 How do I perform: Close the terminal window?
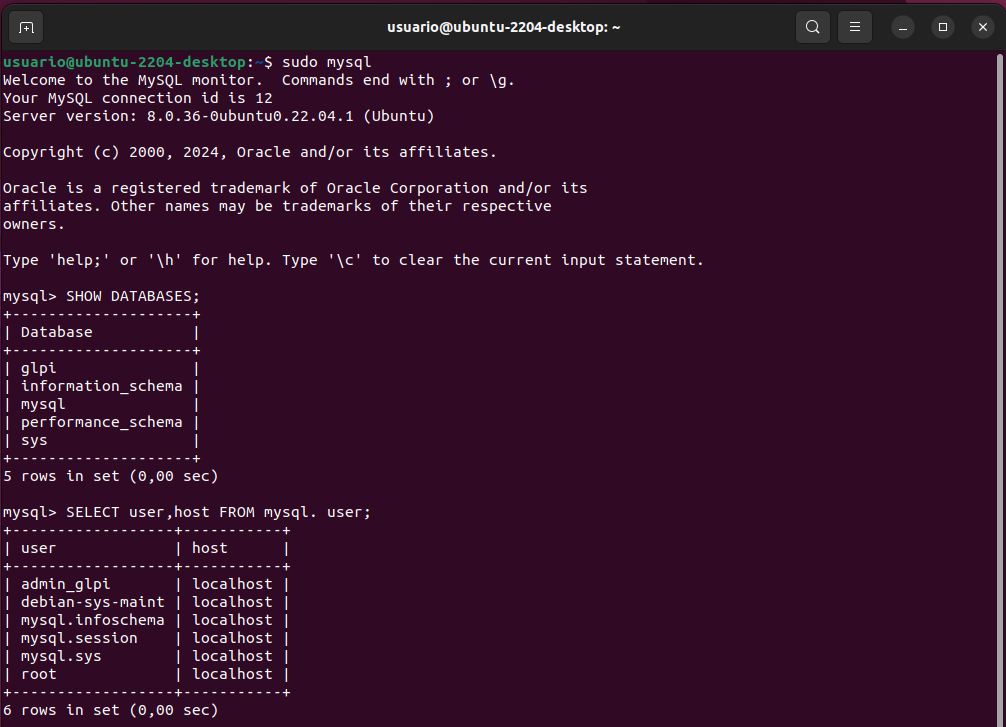tap(980, 27)
